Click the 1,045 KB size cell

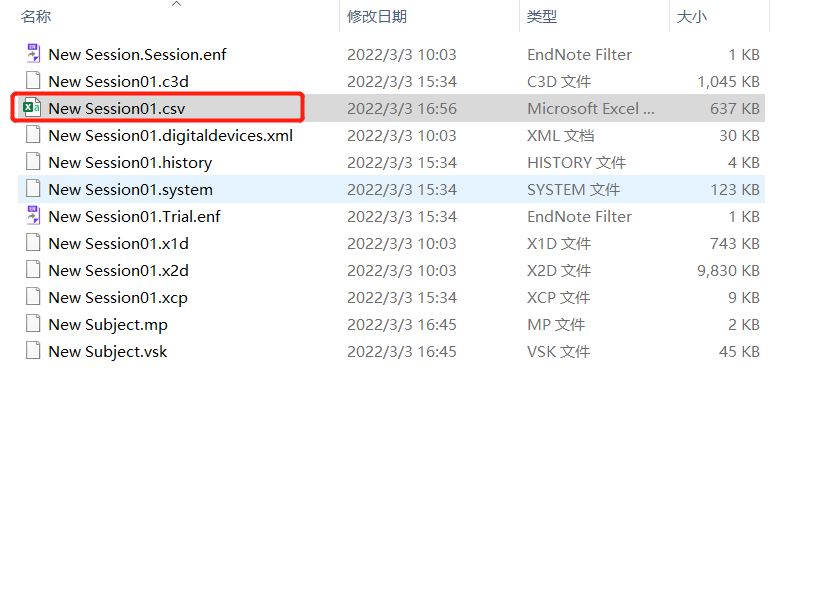[x=728, y=81]
